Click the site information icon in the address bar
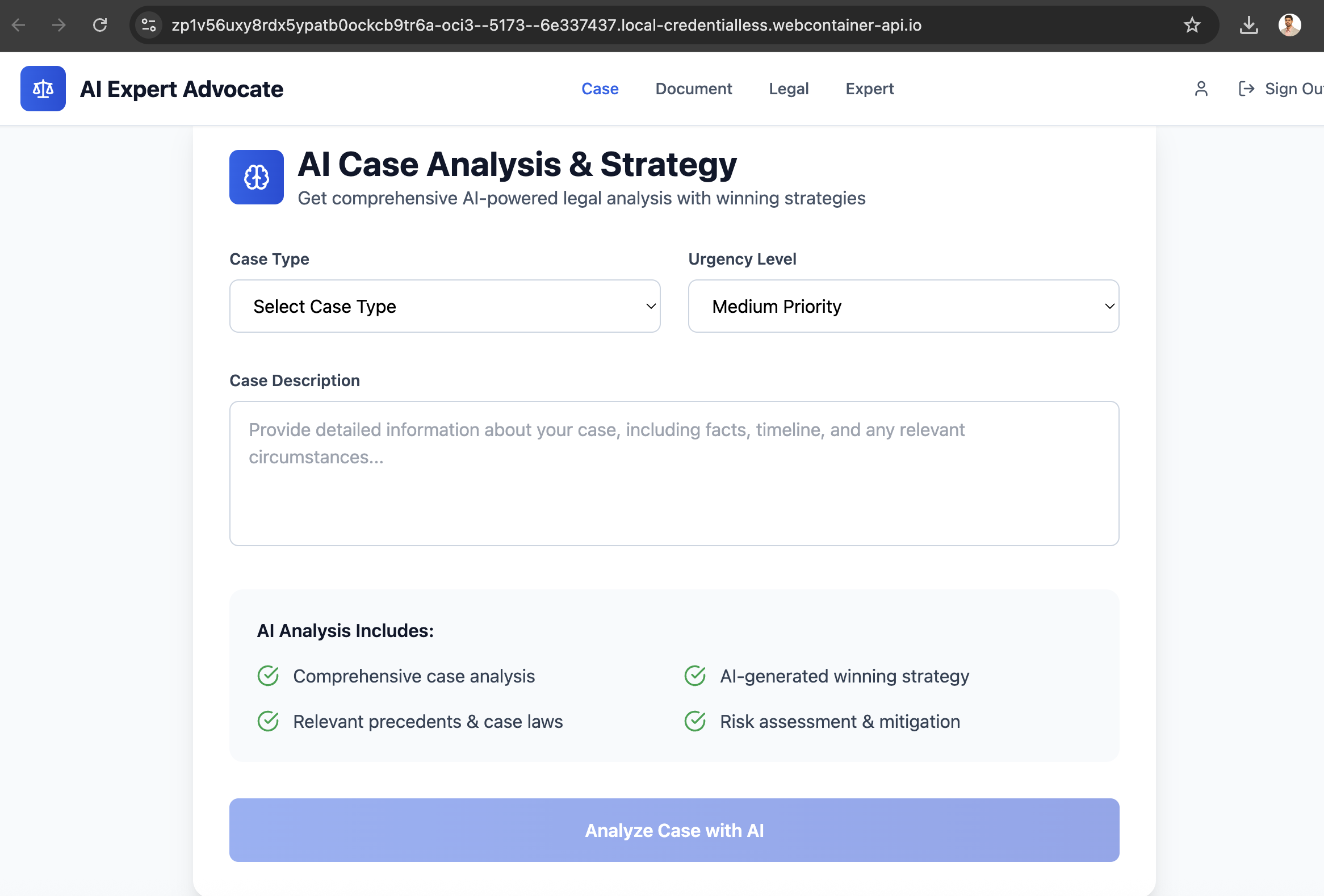The height and width of the screenshot is (896, 1324). coord(149,25)
